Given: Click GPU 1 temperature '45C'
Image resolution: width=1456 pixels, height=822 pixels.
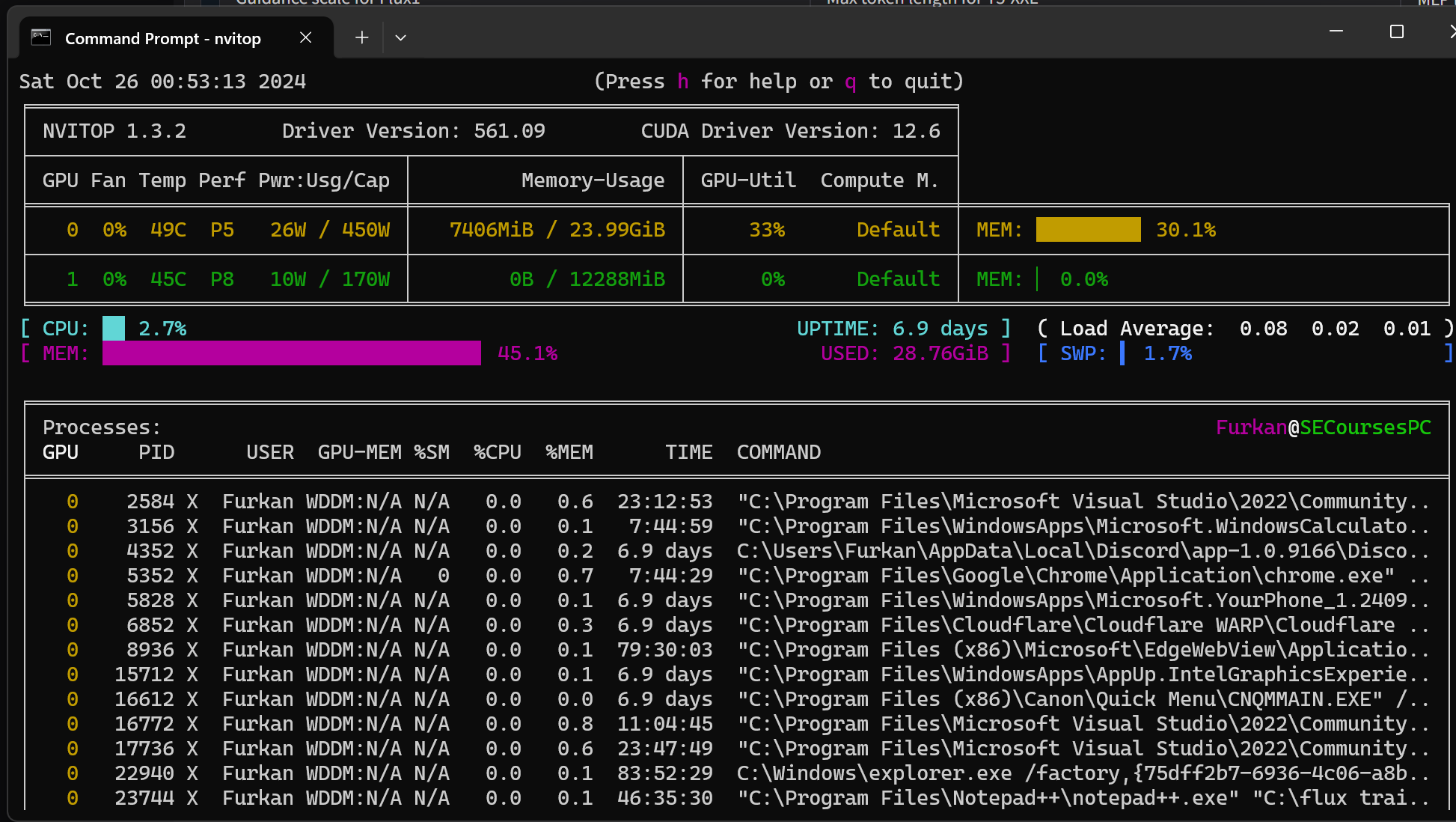Looking at the screenshot, I should point(168,279).
